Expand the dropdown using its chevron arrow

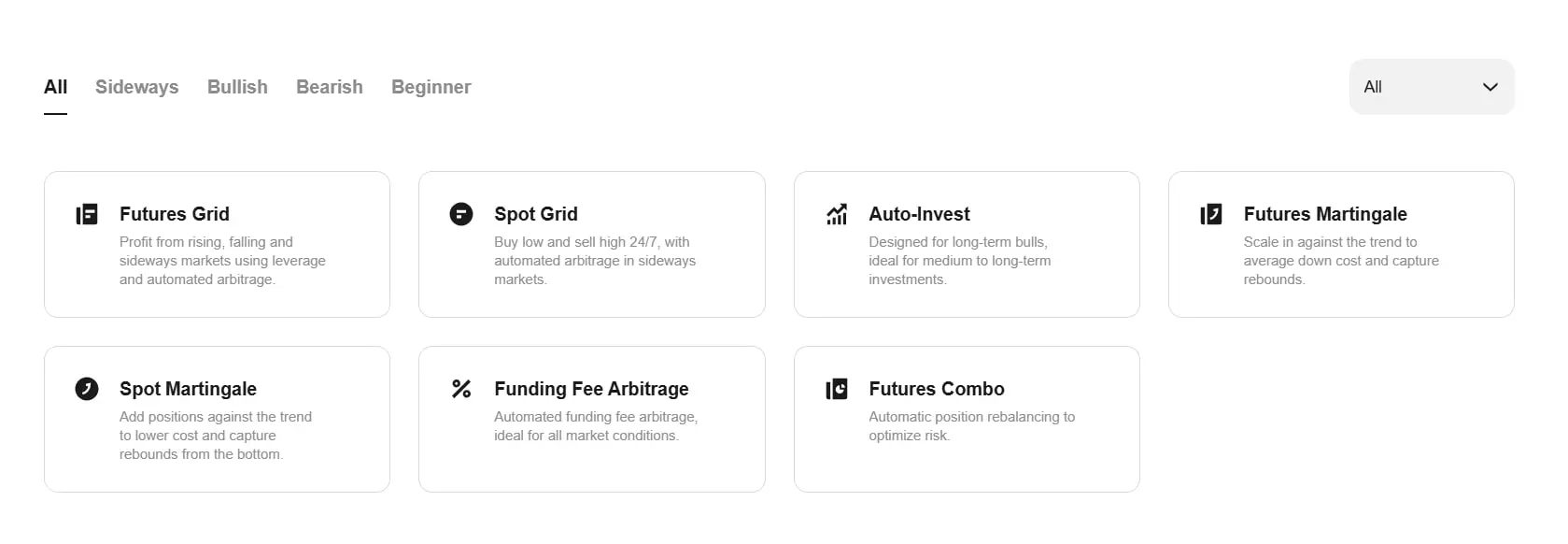click(1490, 87)
